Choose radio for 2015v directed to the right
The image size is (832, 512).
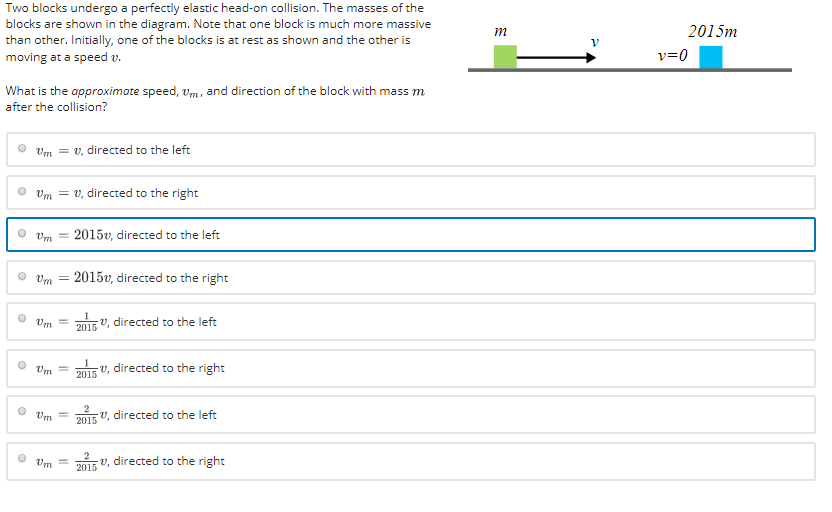tap(22, 278)
